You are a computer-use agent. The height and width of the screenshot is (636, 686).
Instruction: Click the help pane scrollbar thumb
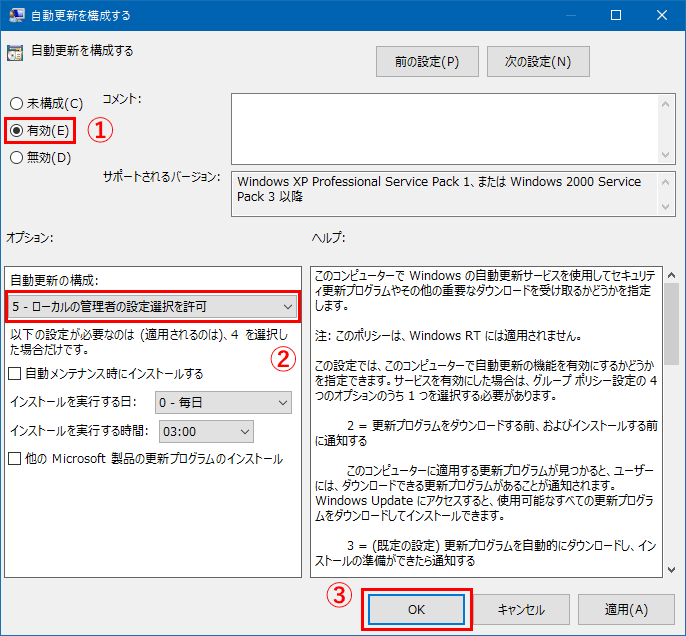click(672, 324)
